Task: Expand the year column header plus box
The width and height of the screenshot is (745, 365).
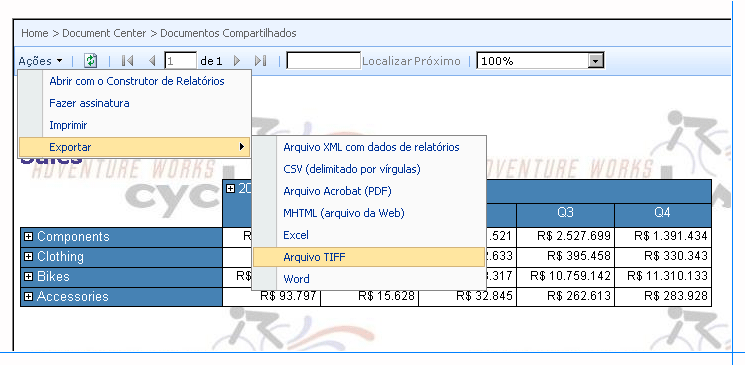Action: click(230, 189)
